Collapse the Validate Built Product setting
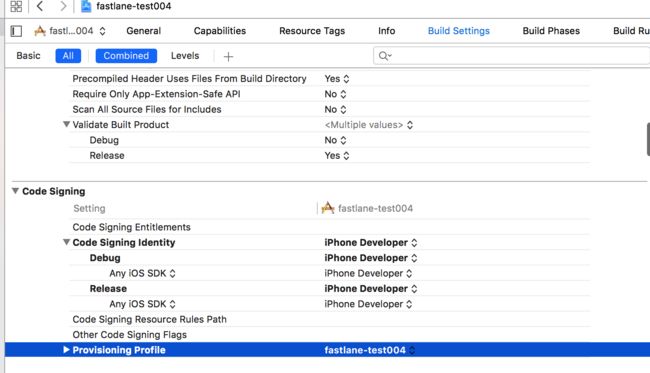The height and width of the screenshot is (373, 650). tap(66, 124)
